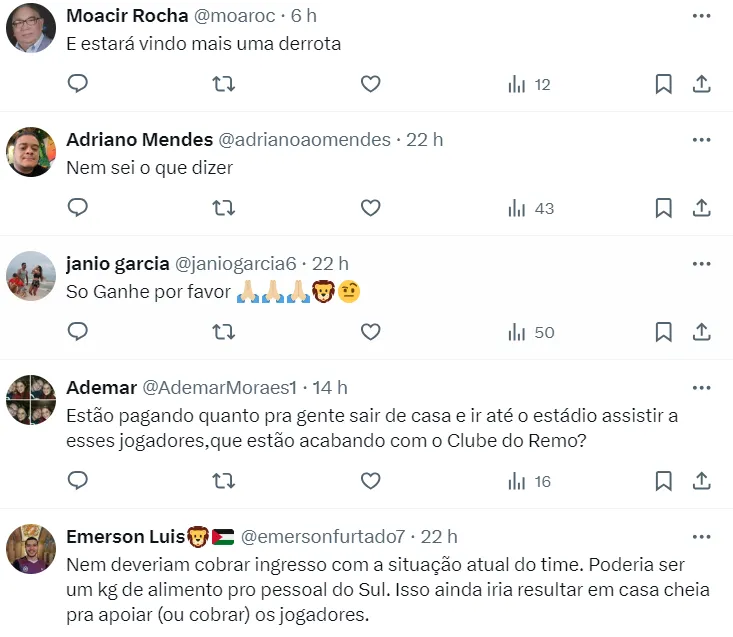Open janio garcia's avatar photo

pyautogui.click(x=30, y=275)
